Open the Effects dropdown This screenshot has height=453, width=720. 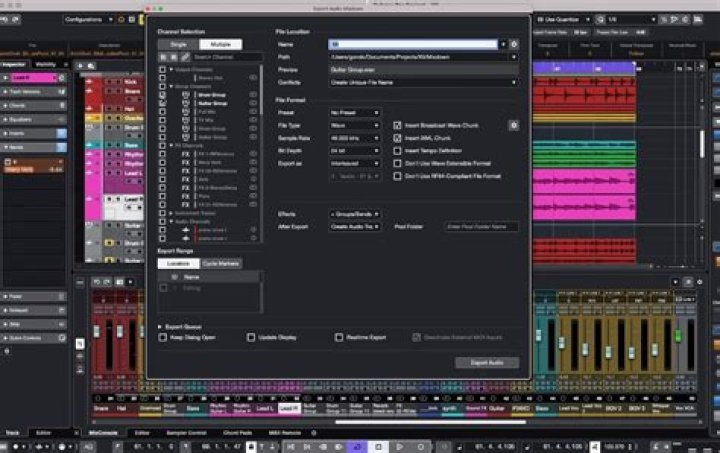[x=354, y=214]
